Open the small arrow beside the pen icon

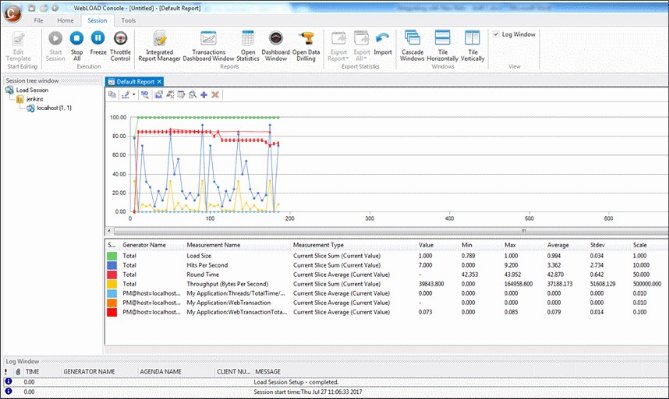click(x=134, y=95)
